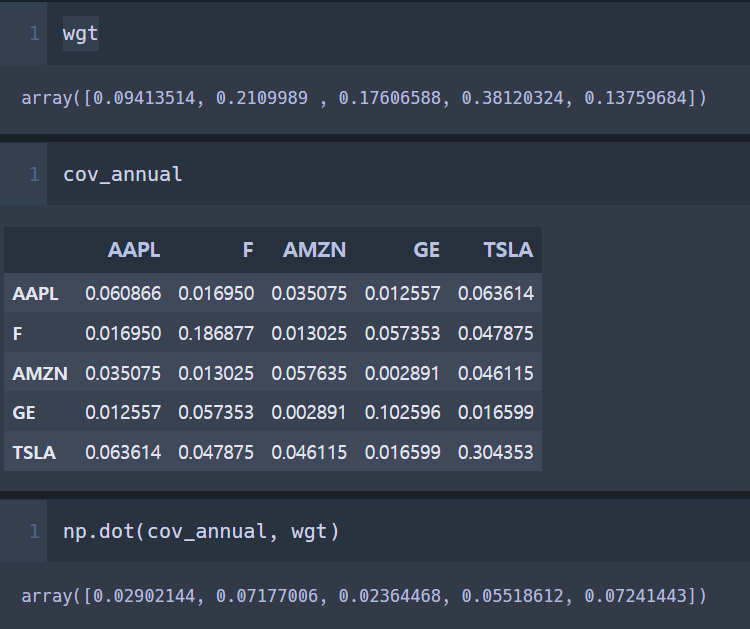
Task: Select GE variance cell 0.102596
Action: [402, 412]
